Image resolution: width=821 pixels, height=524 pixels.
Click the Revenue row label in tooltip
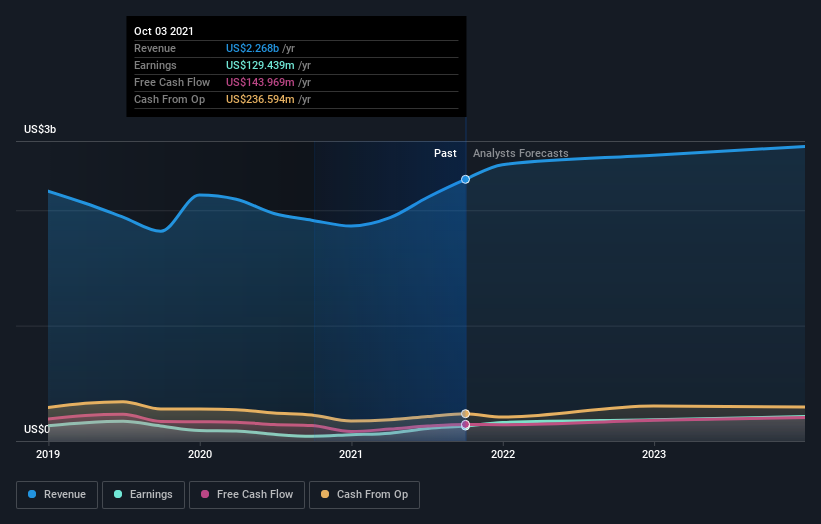(155, 48)
